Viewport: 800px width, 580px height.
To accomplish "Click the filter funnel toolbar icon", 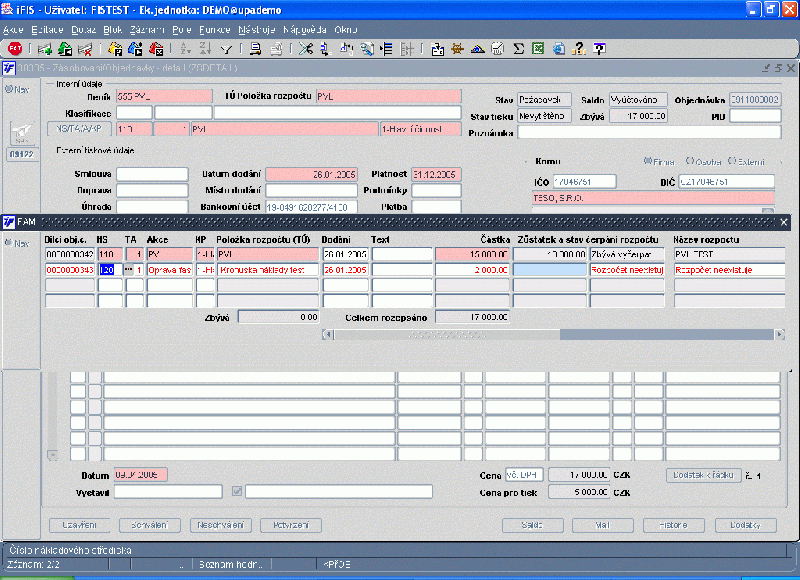I will (x=227, y=48).
